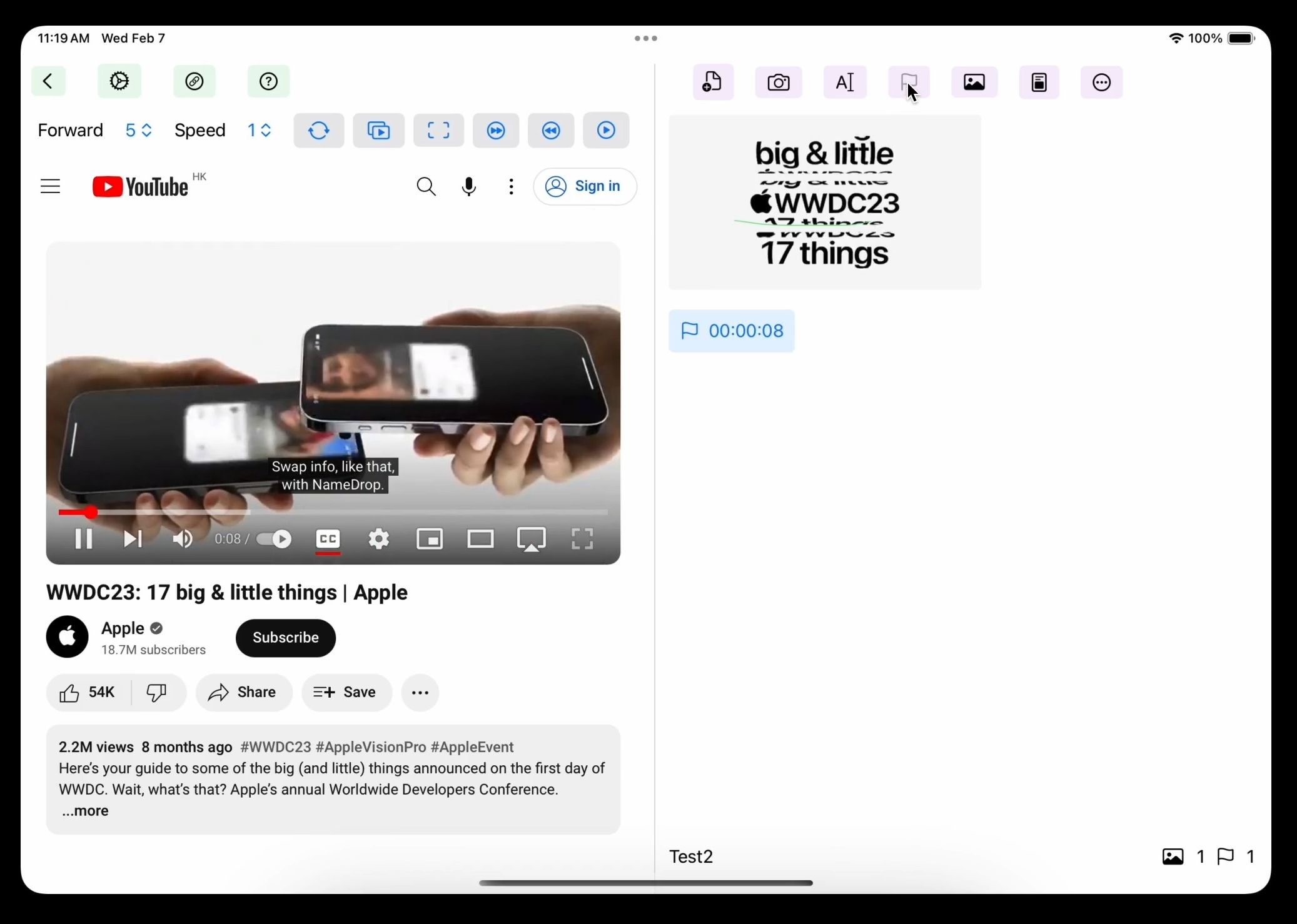Expand description with ...more

[86, 811]
